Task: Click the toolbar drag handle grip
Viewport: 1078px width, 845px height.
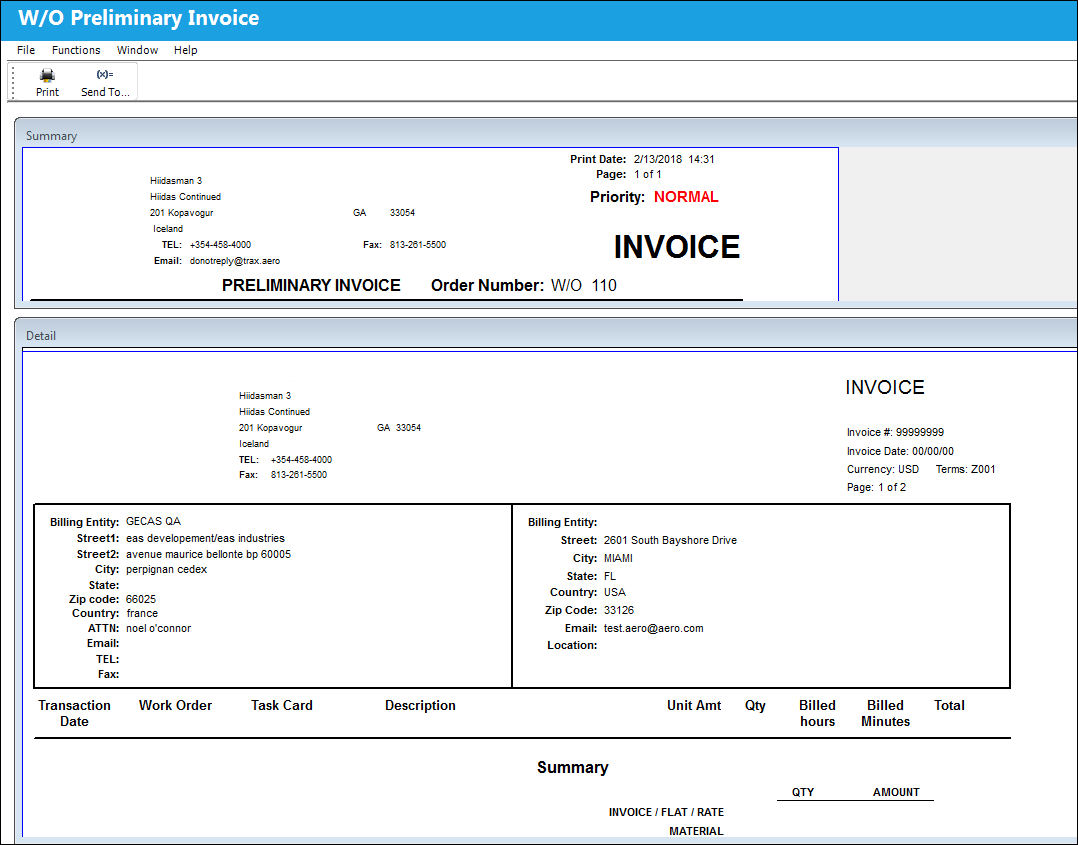Action: [x=13, y=83]
